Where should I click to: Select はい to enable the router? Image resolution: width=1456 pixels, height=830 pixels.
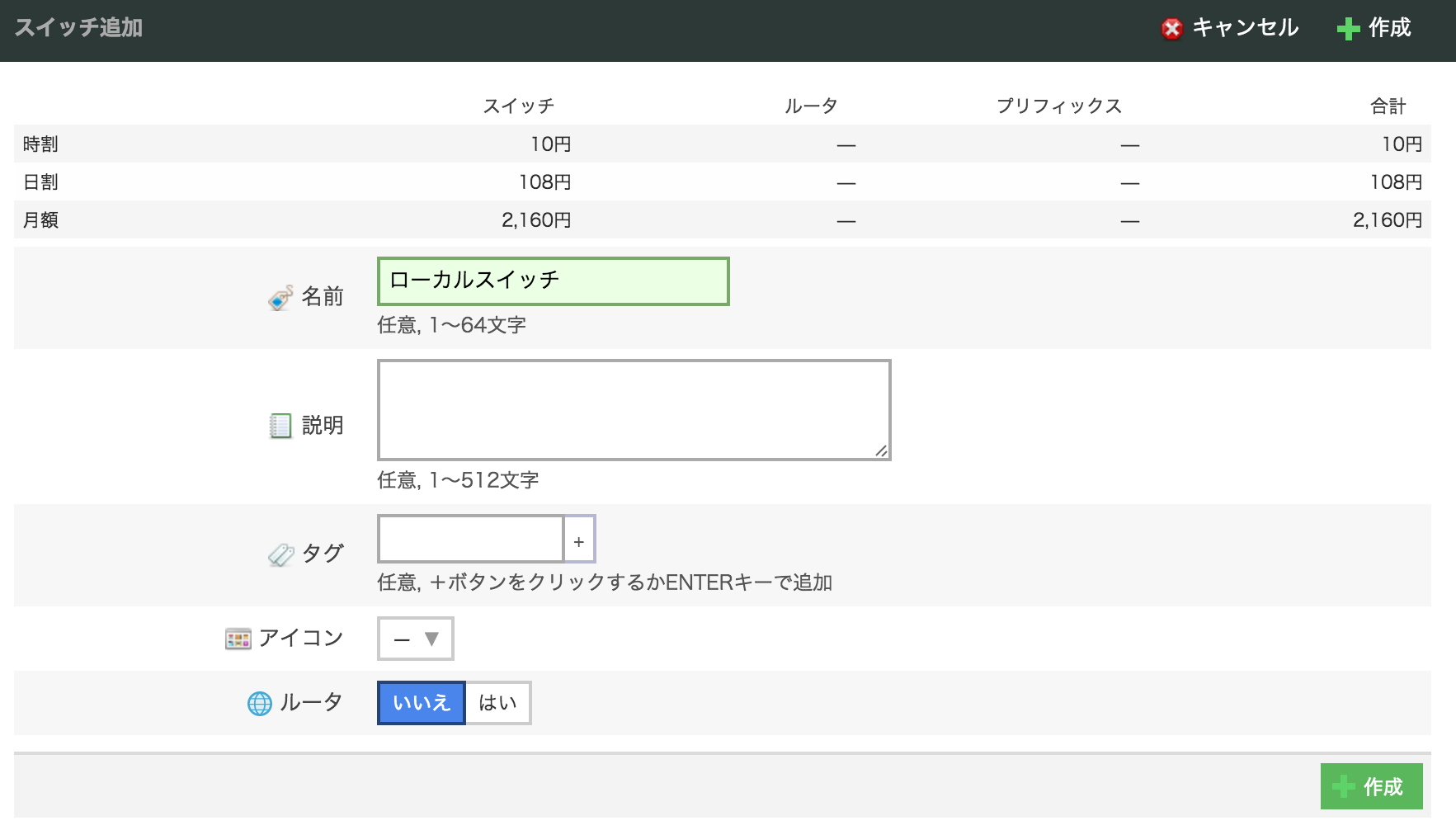498,703
